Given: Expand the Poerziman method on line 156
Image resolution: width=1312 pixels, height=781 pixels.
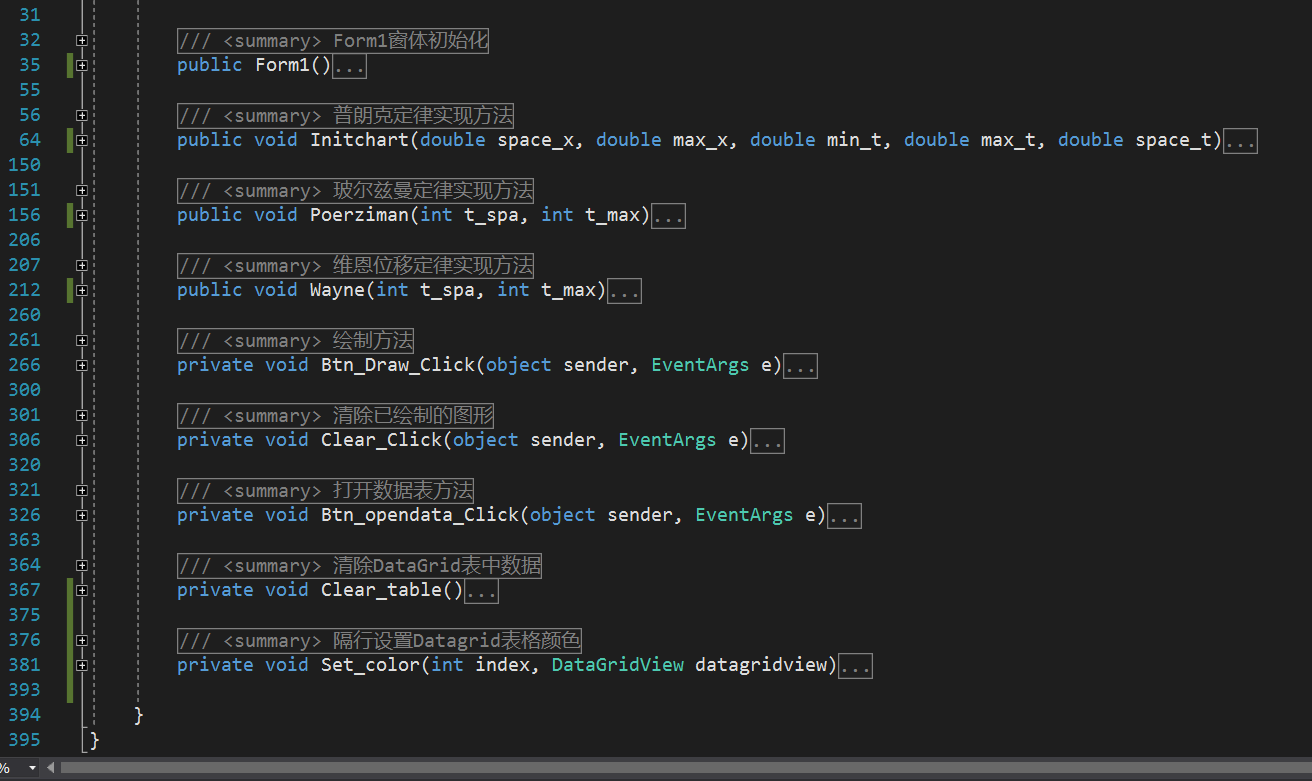Looking at the screenshot, I should [x=81, y=216].
